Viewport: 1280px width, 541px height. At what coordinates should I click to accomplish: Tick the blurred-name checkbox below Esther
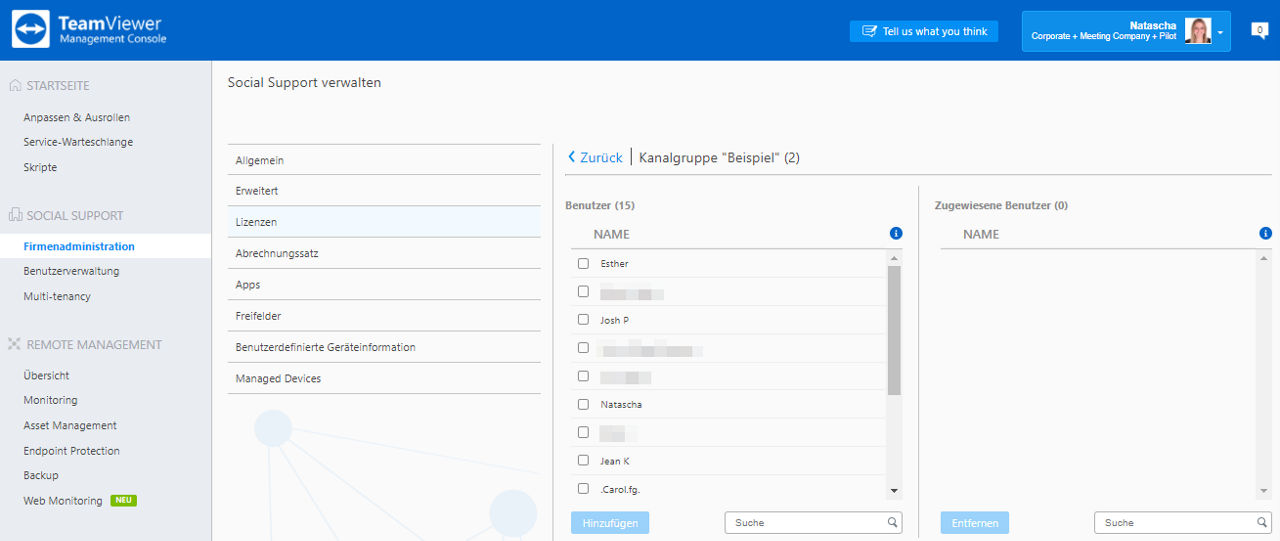[583, 291]
